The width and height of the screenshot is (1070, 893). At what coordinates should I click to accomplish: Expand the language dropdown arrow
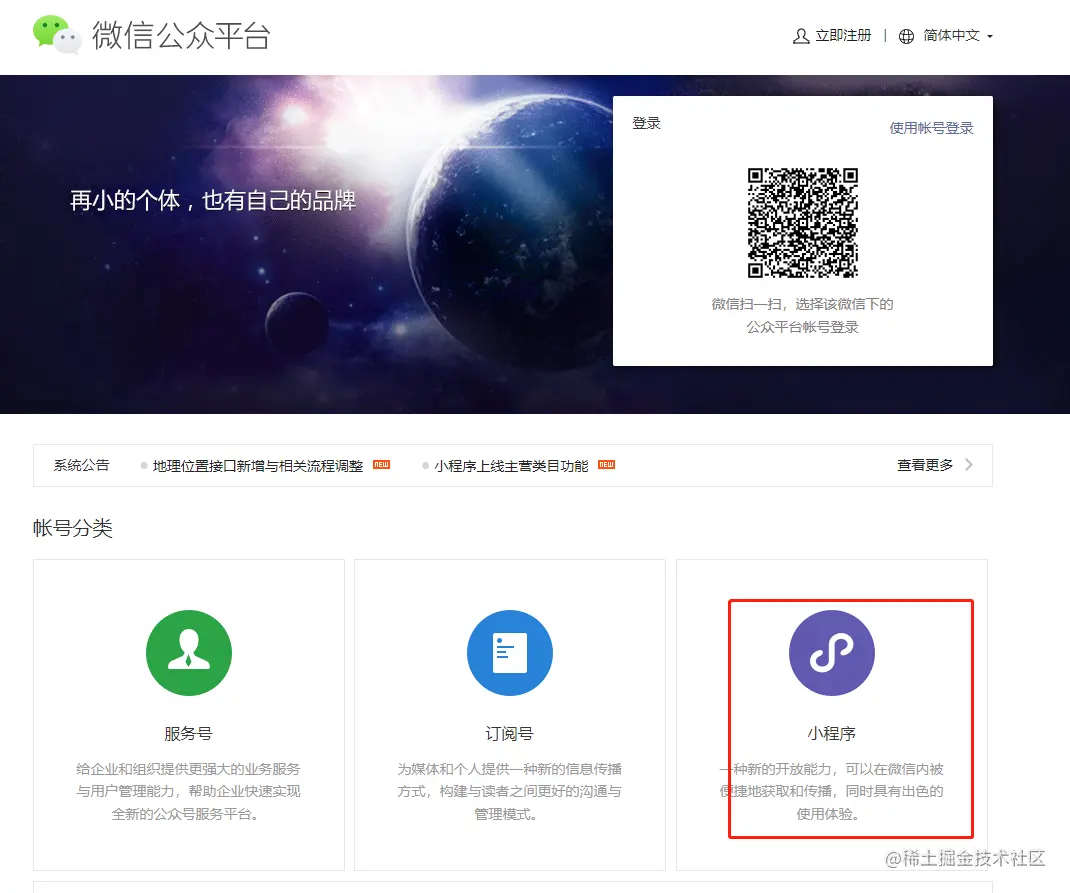pos(989,37)
